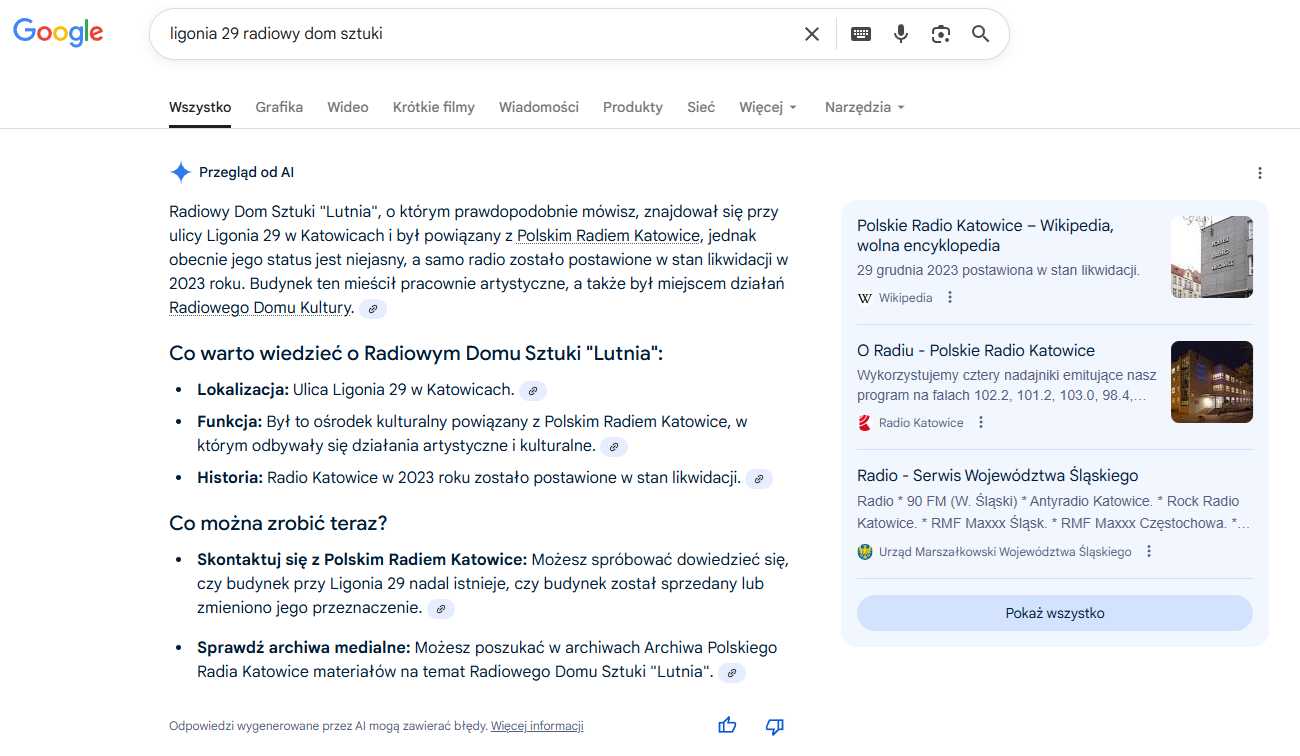Open the three-dot menu beside Radio Katowice source
Viewport: 1300px width, 756px height.
[981, 423]
